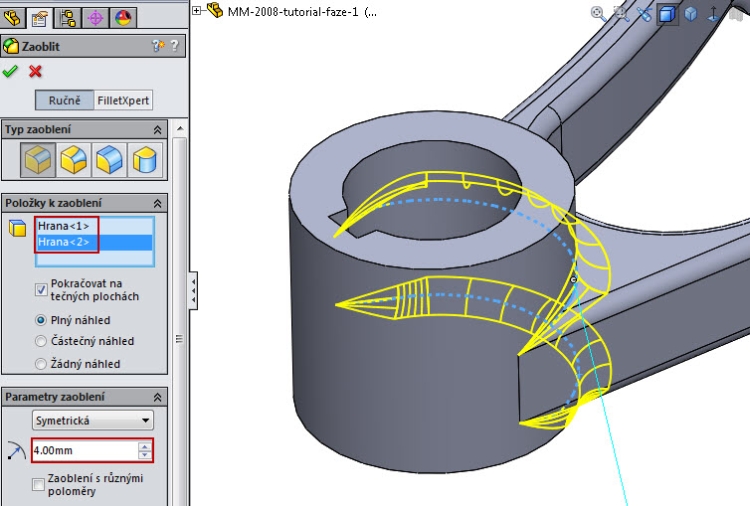Viewport: 750px width, 506px height.
Task: Select the Plný náhled radio button
Action: pos(41,320)
